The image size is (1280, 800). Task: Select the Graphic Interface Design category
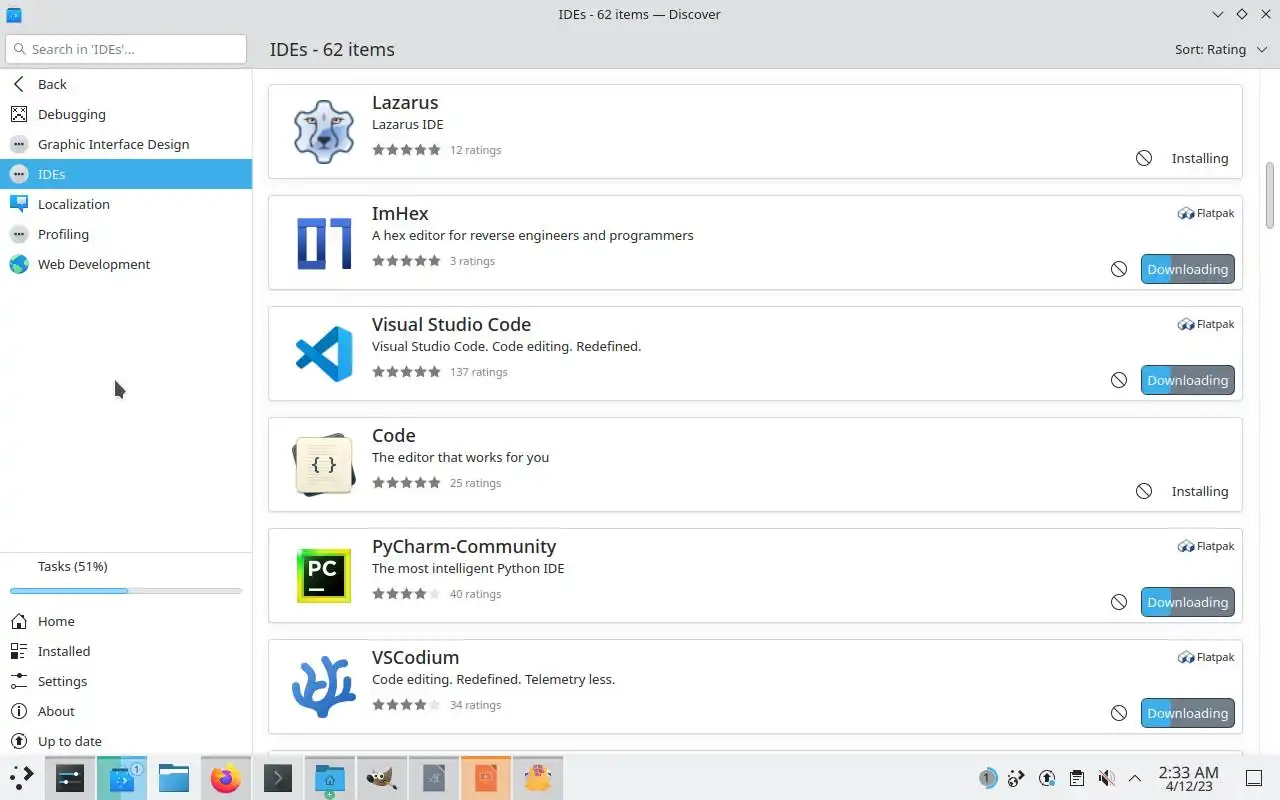[126, 144]
